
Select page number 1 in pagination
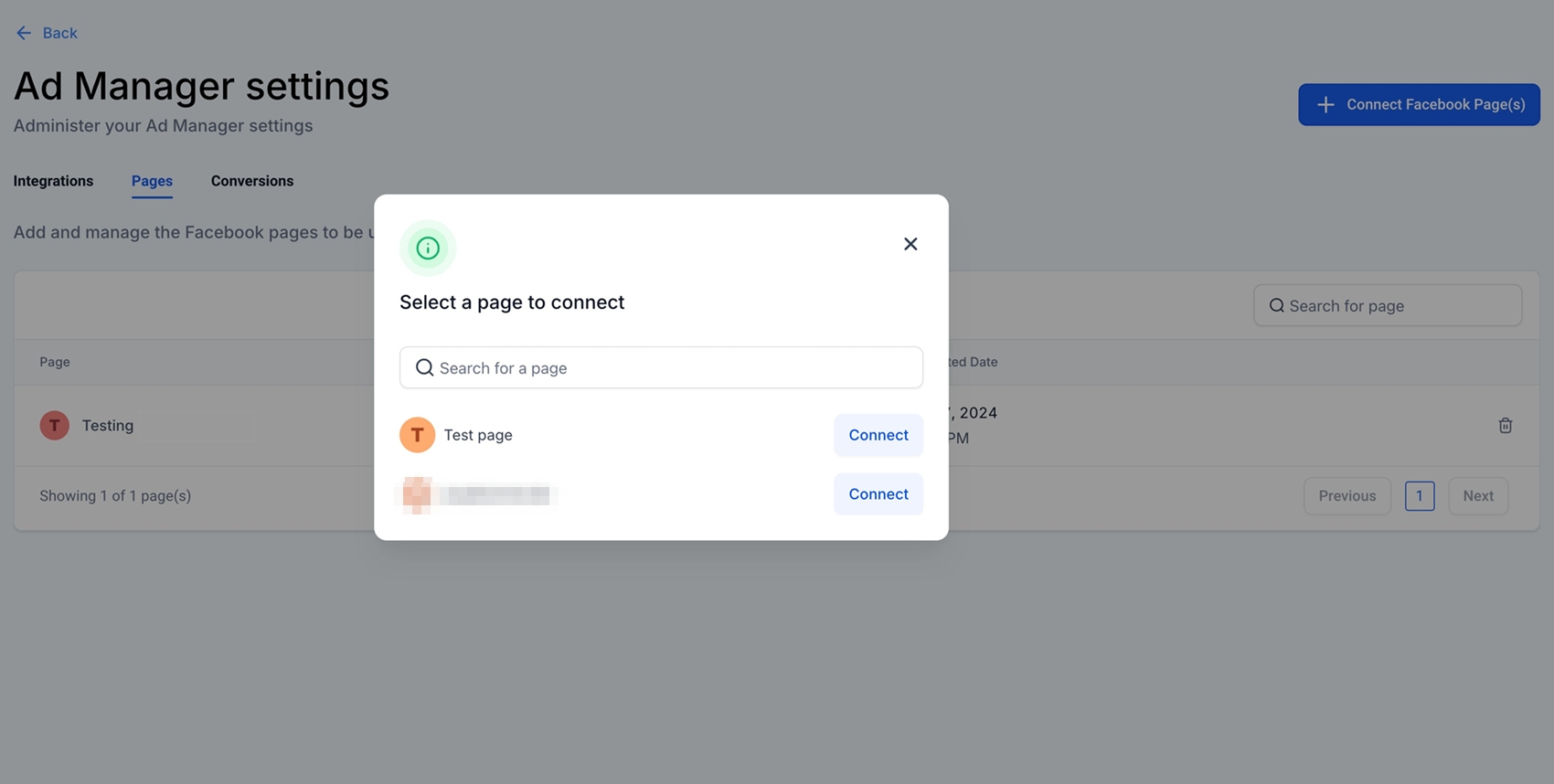(x=1419, y=496)
